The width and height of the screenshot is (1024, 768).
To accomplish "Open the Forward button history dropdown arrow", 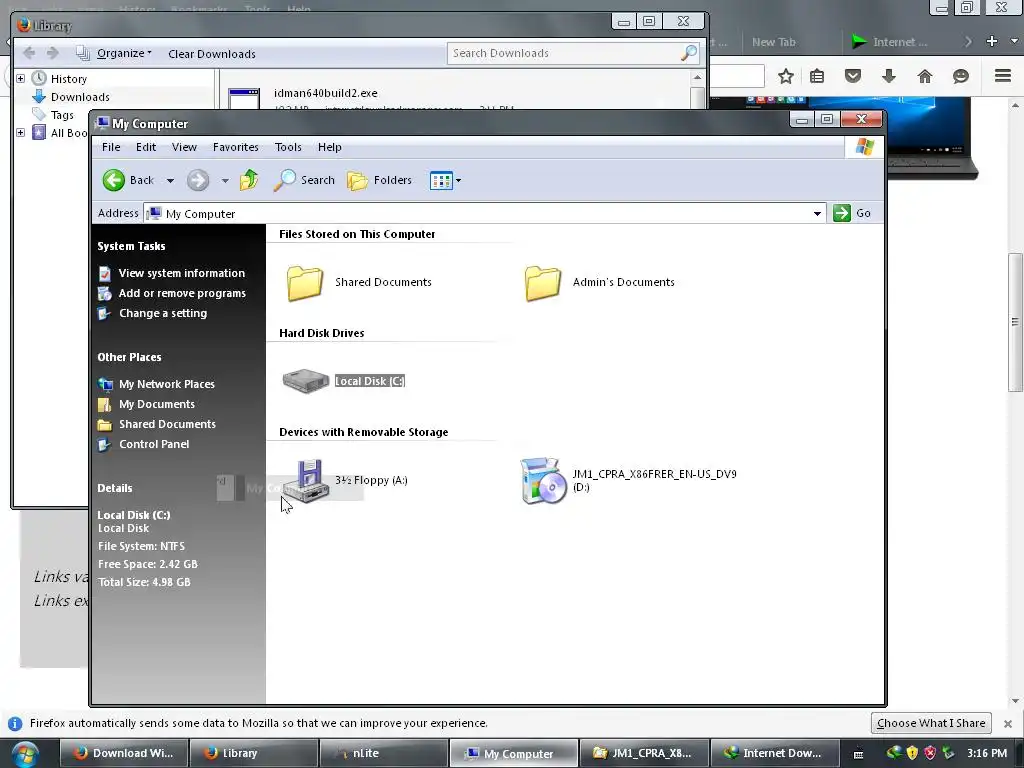I will pos(225,181).
